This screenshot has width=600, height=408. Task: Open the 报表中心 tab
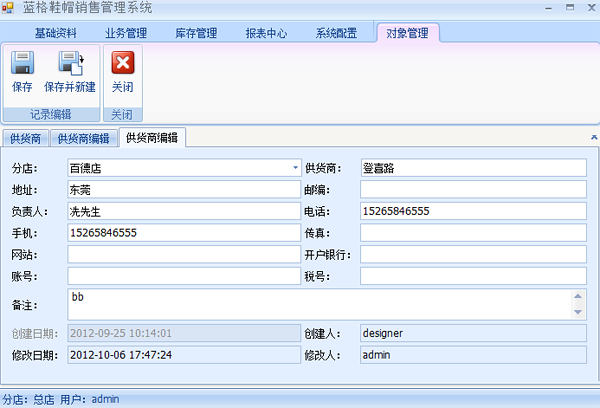pyautogui.click(x=267, y=33)
